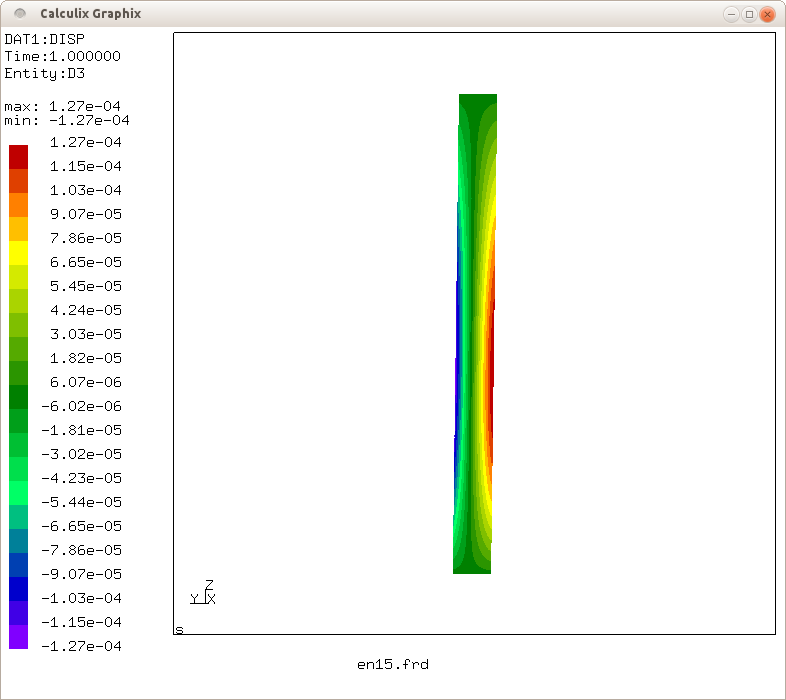Click the 'max: 1.27e-04' value

pos(63,106)
